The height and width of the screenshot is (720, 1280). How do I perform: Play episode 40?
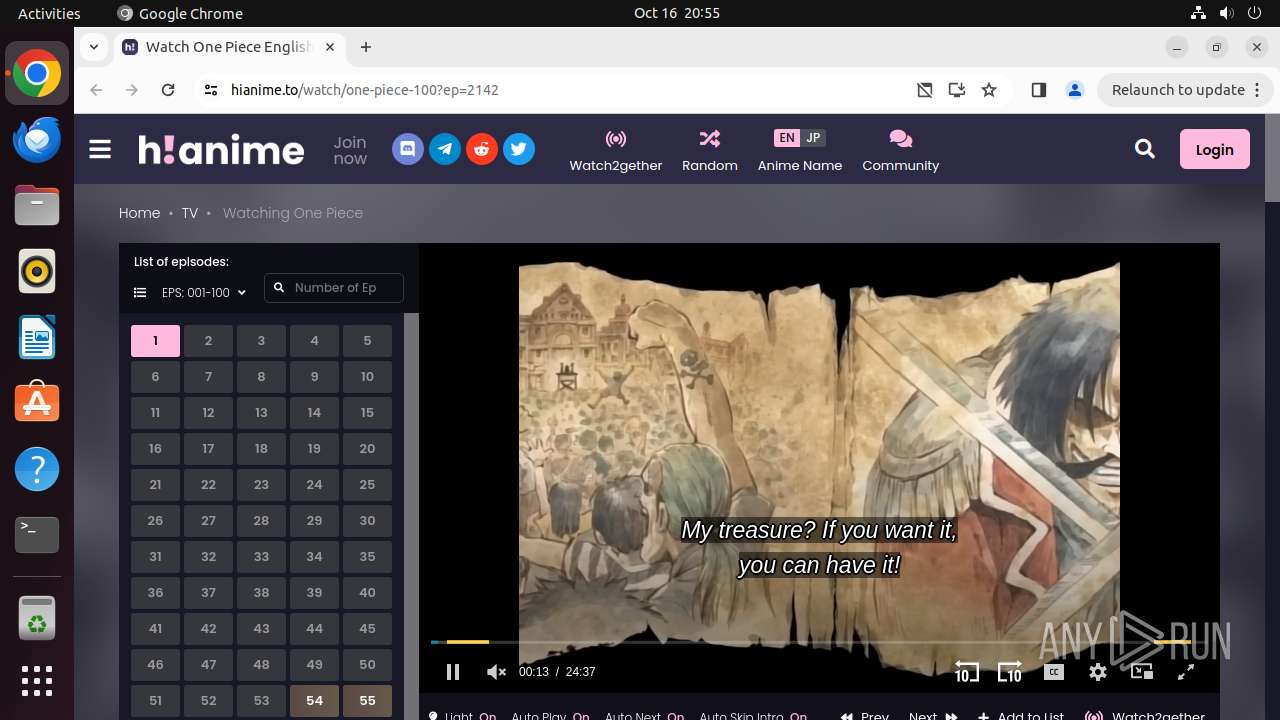367,593
